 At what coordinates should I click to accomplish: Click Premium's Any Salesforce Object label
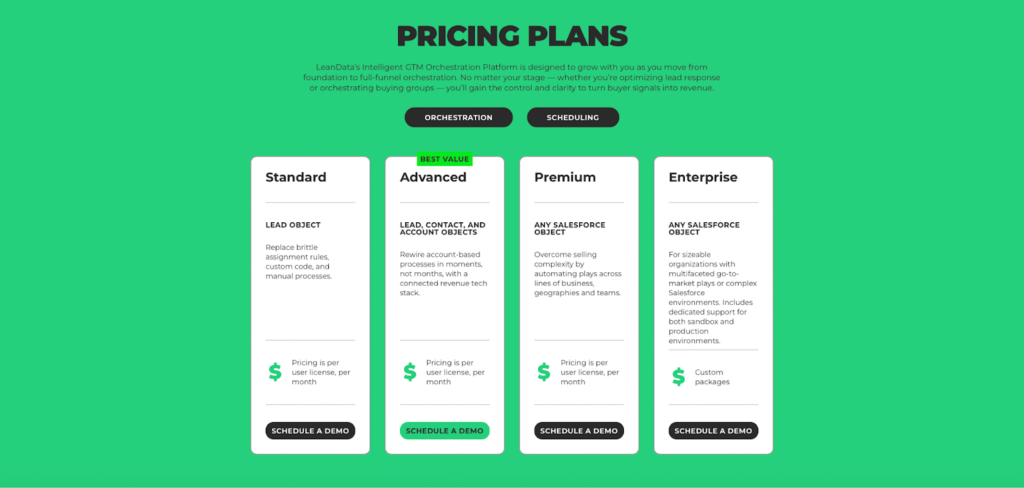point(570,229)
